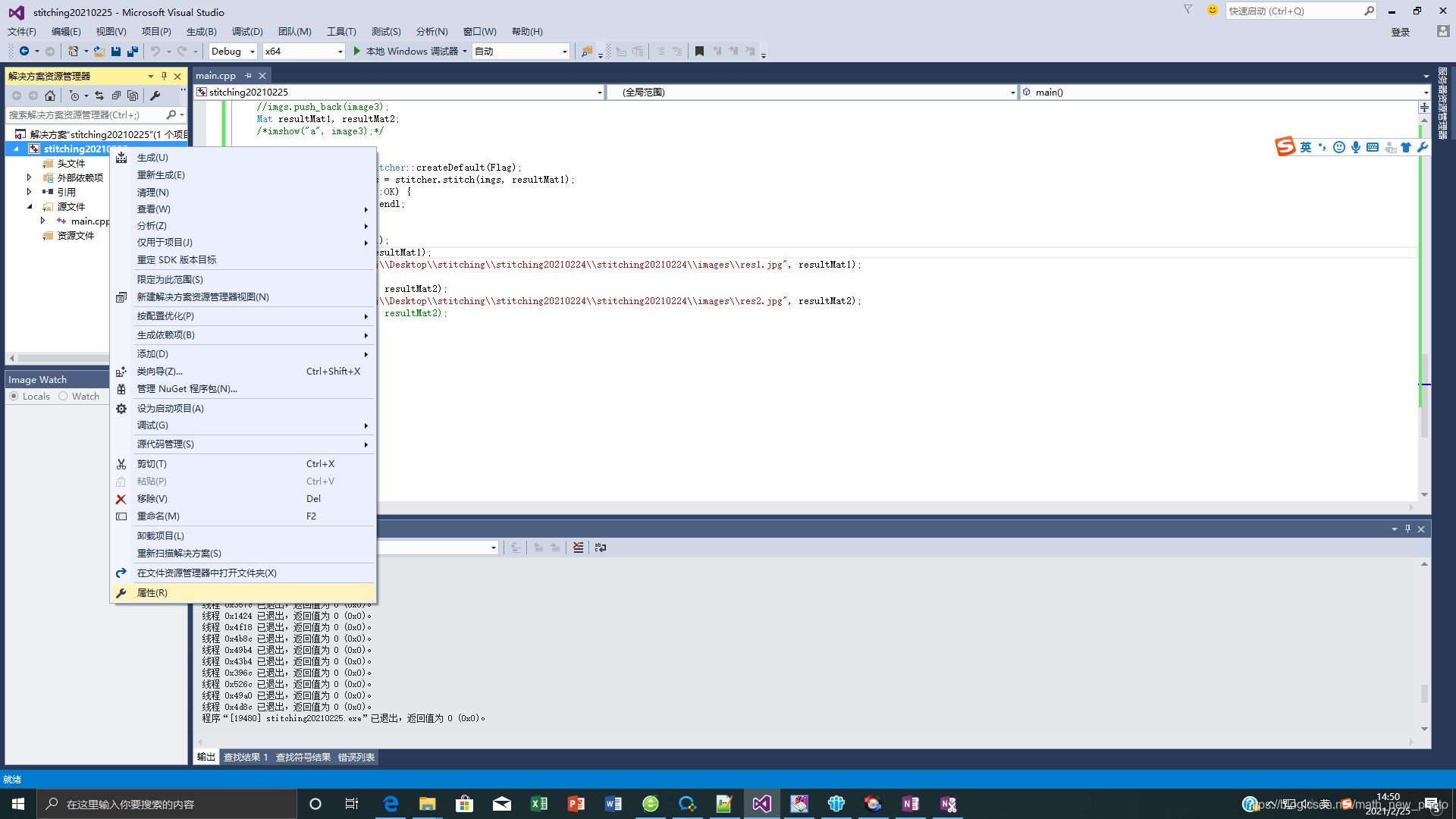Click the Undo arrow icon
This screenshot has width=1456, height=819.
point(155,52)
